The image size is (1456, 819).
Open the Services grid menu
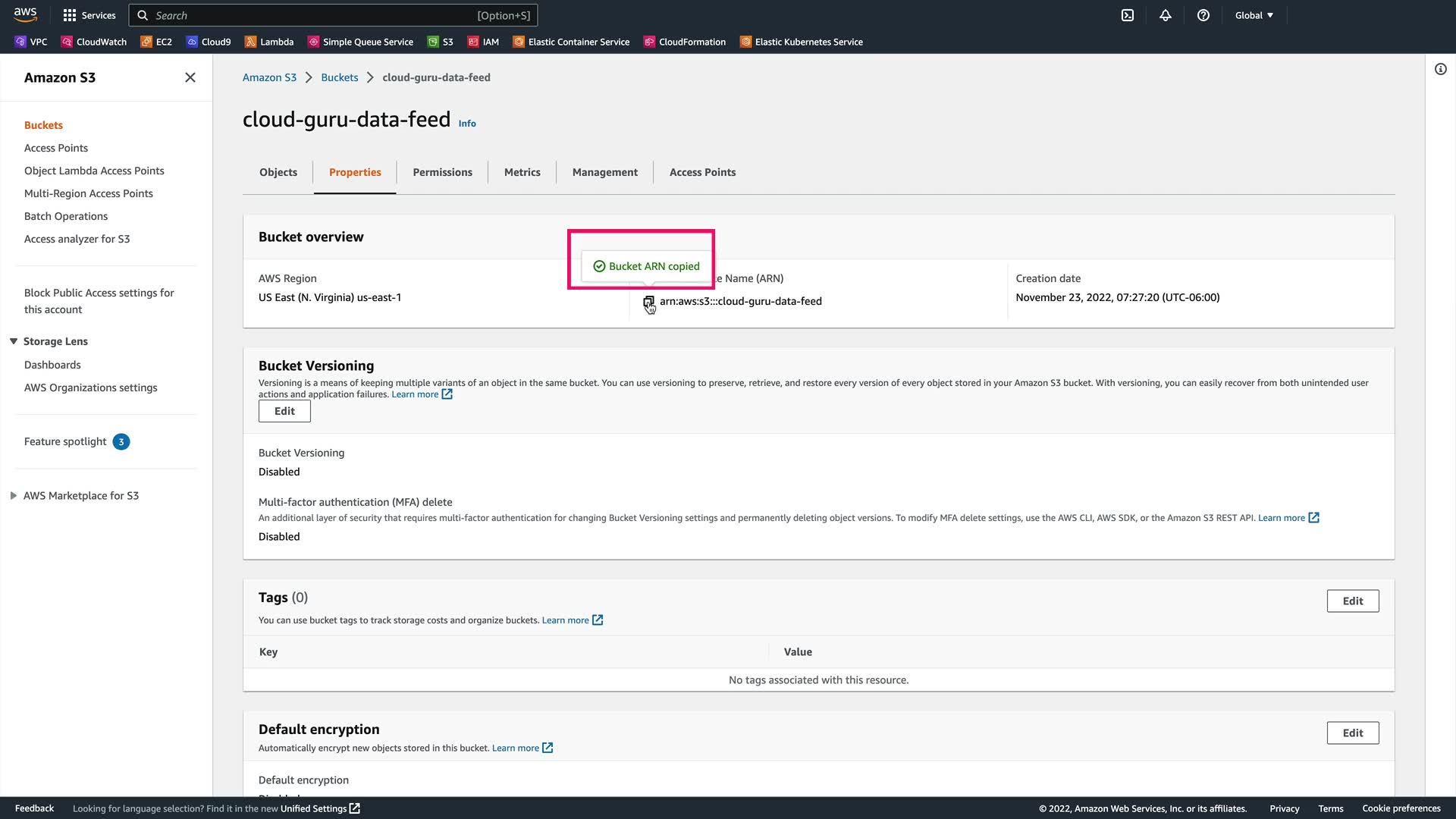[x=89, y=15]
